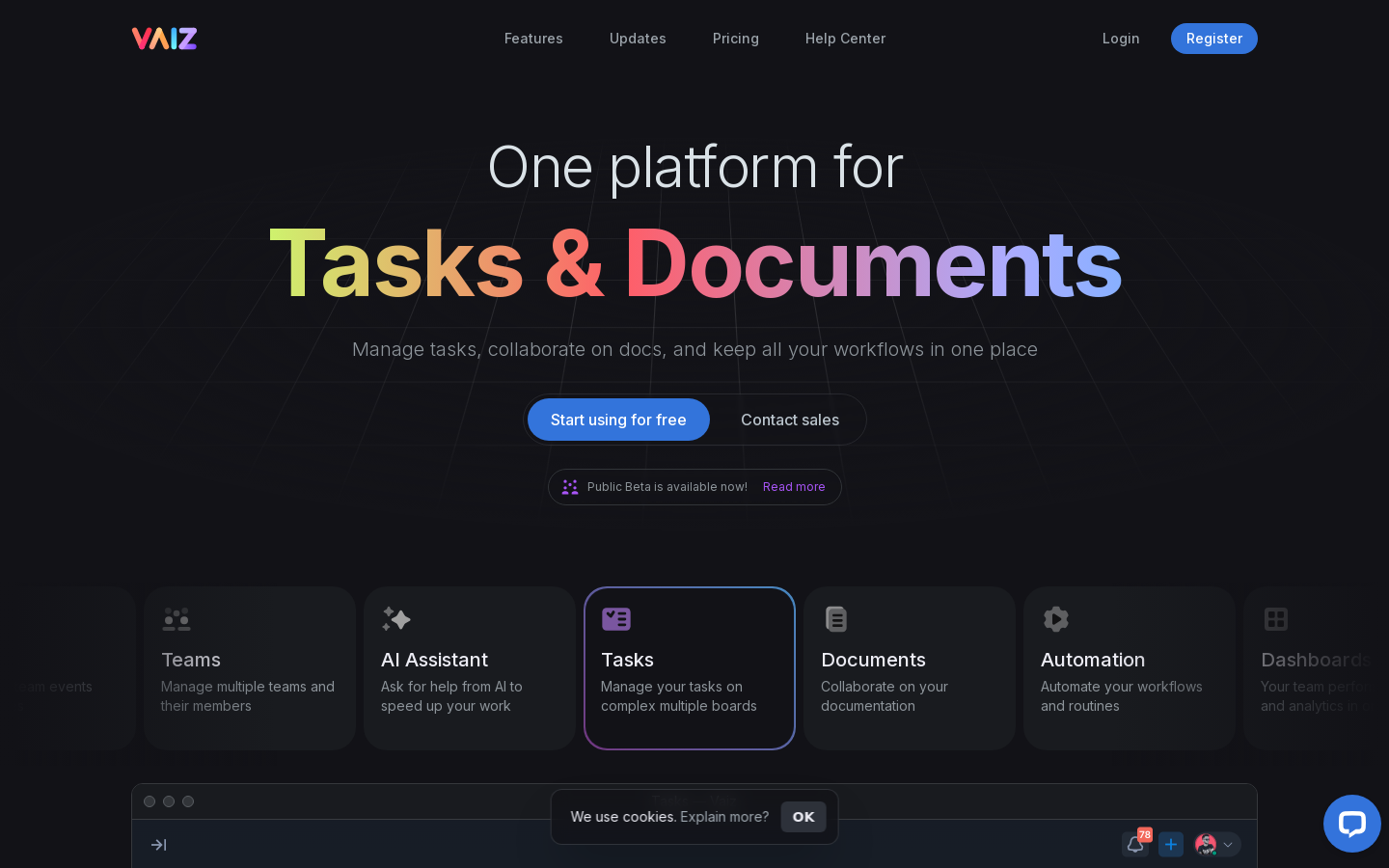
Task: Click 'Public Beta is available now!' text
Action: (667, 487)
